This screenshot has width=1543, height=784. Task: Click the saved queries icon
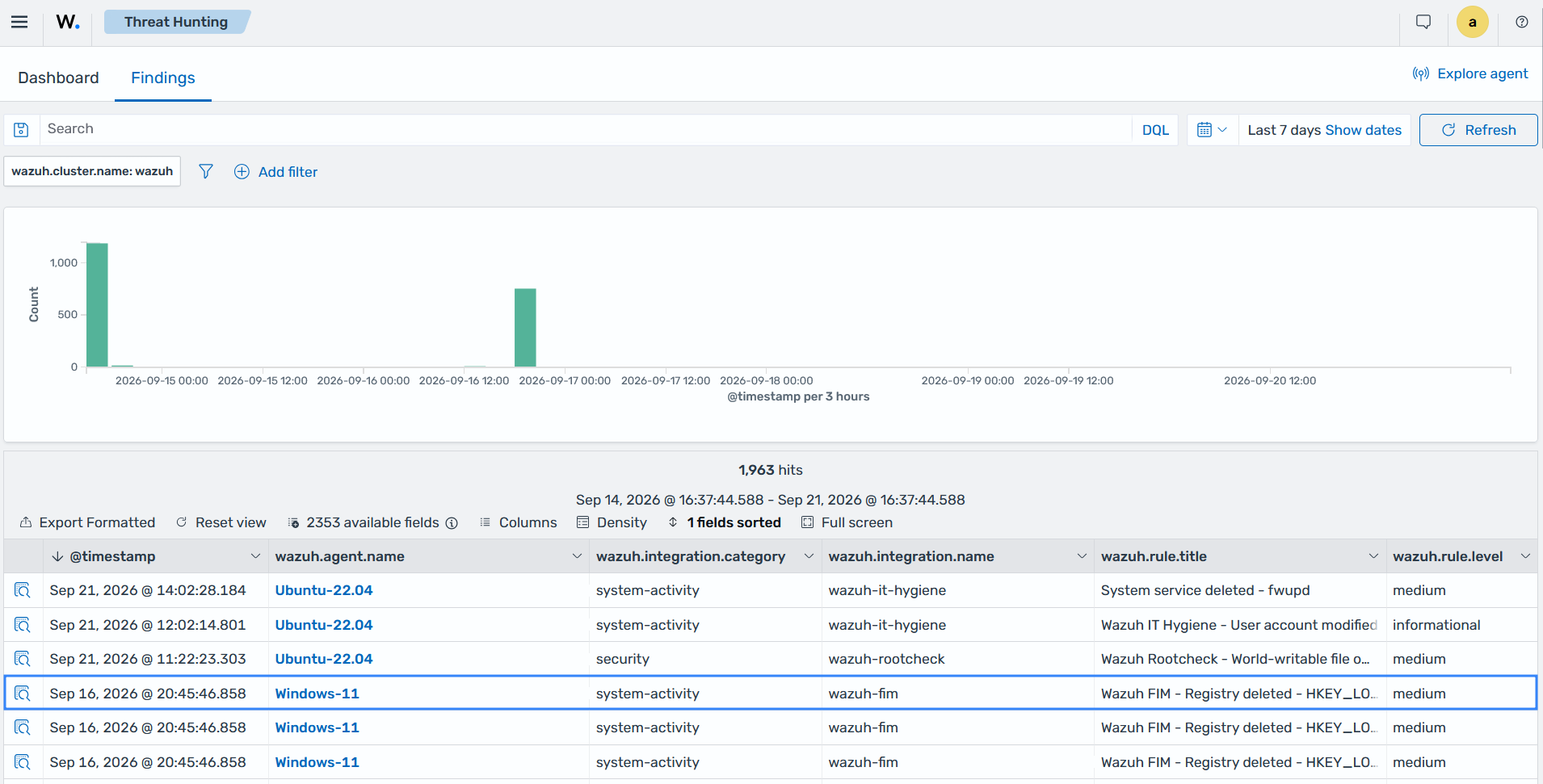(22, 129)
